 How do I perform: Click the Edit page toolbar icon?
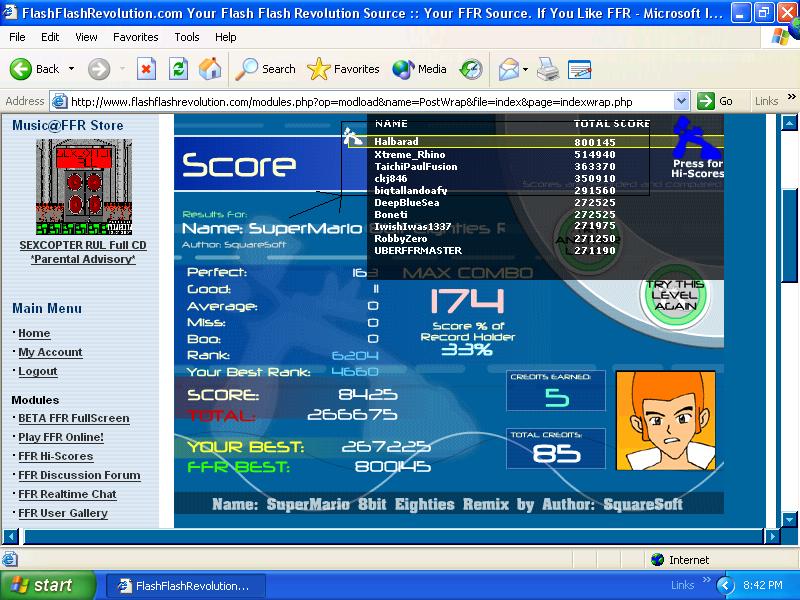pyautogui.click(x=579, y=69)
